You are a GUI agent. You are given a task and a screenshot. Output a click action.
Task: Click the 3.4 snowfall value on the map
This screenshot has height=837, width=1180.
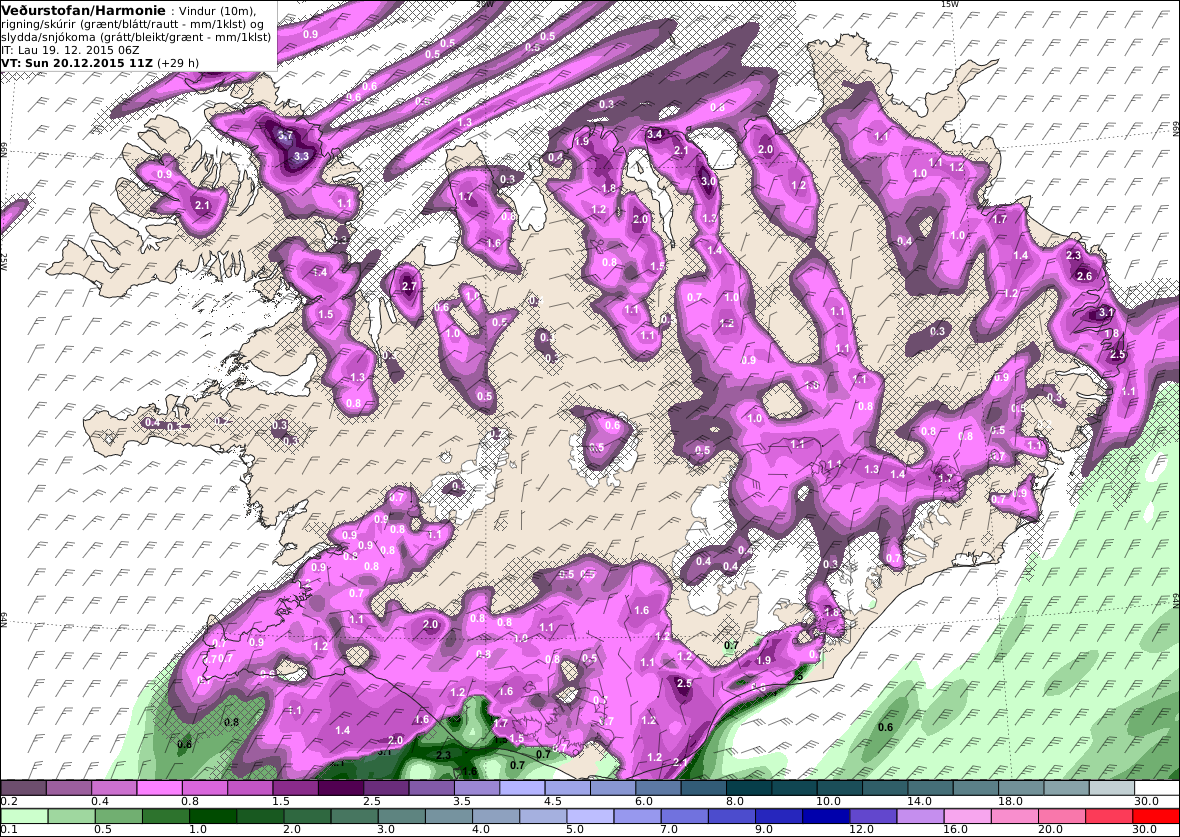655,135
